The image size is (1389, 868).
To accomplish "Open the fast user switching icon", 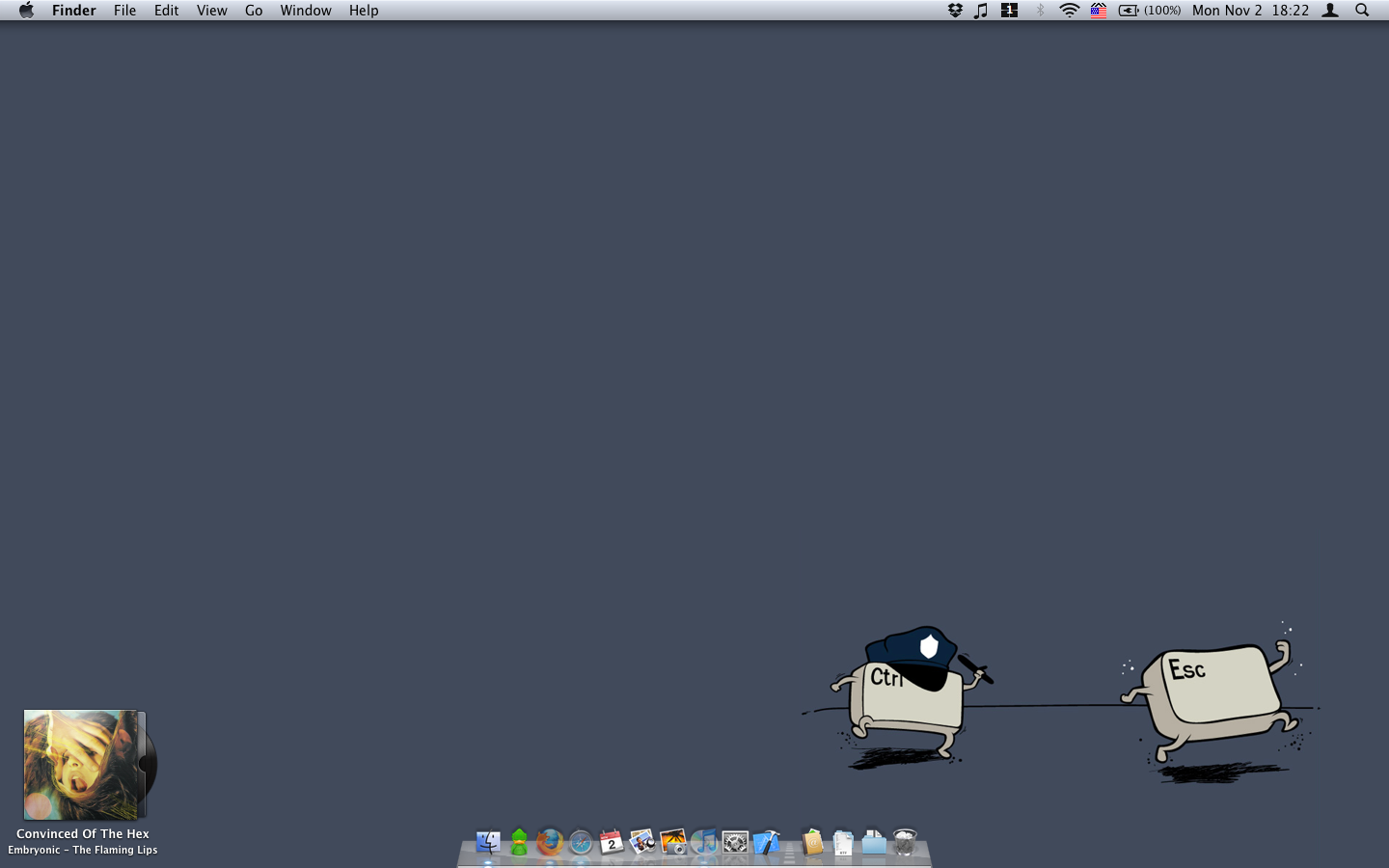I will (x=1330, y=11).
